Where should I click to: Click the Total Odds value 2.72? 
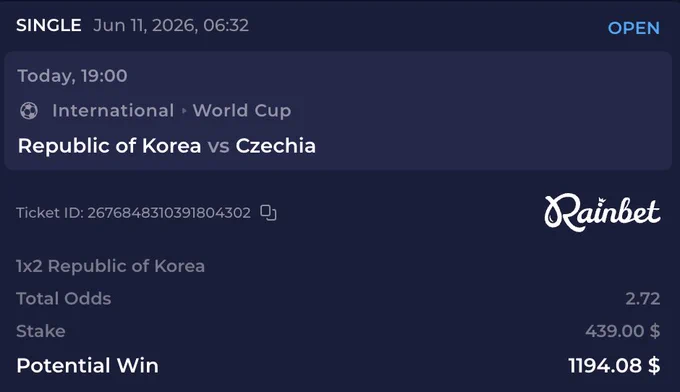coord(643,298)
